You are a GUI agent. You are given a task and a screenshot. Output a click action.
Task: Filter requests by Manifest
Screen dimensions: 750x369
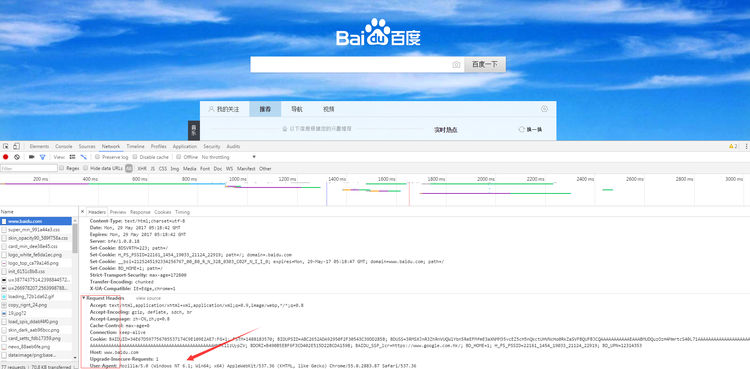tap(246, 168)
